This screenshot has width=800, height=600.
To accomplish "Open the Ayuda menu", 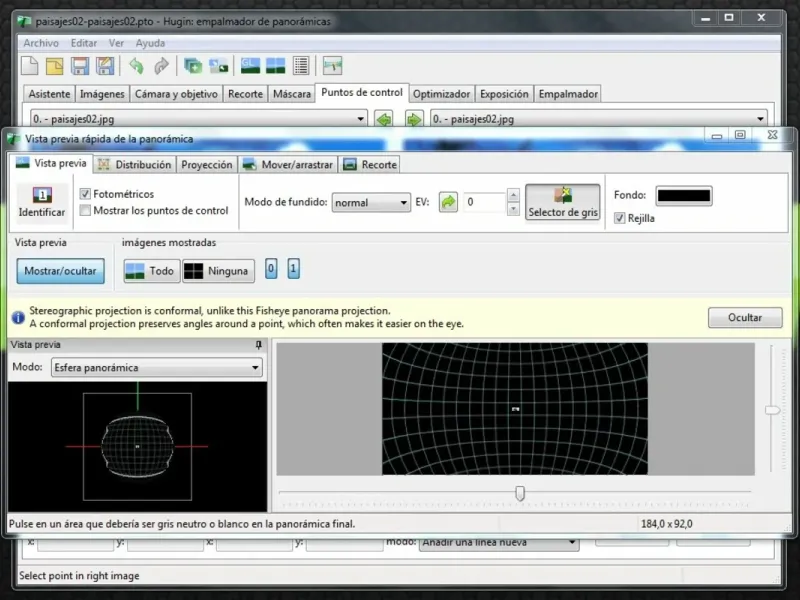I will coord(150,43).
